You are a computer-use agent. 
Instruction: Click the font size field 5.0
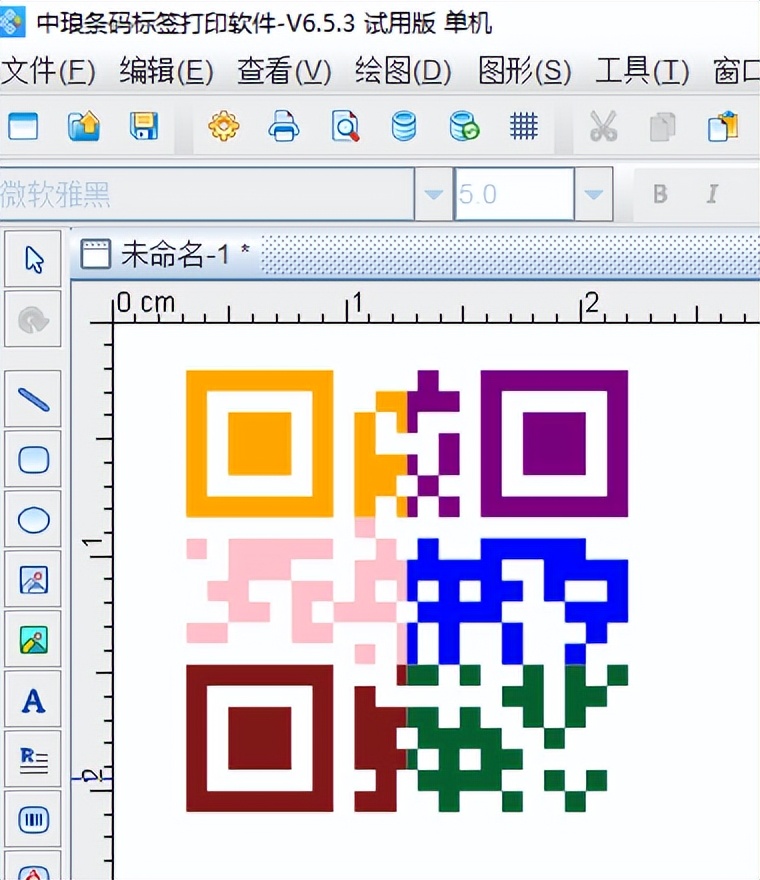pyautogui.click(x=514, y=194)
